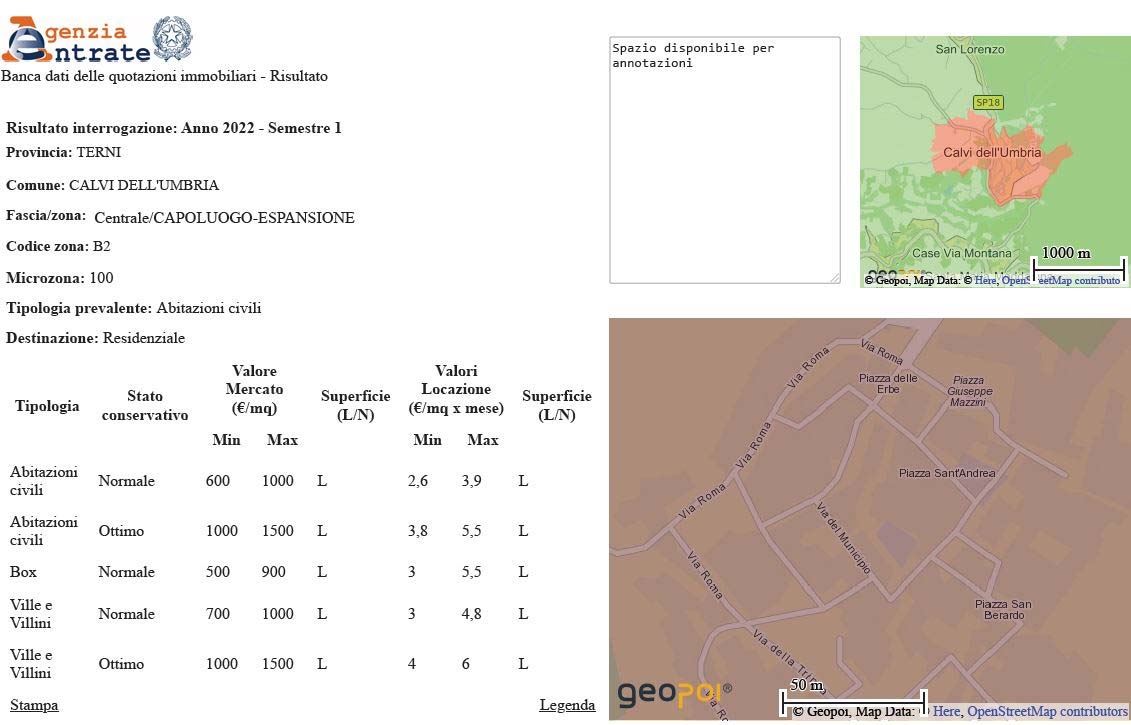
Task: Open OpenStreetMap link under overview map
Action: coord(1060,281)
